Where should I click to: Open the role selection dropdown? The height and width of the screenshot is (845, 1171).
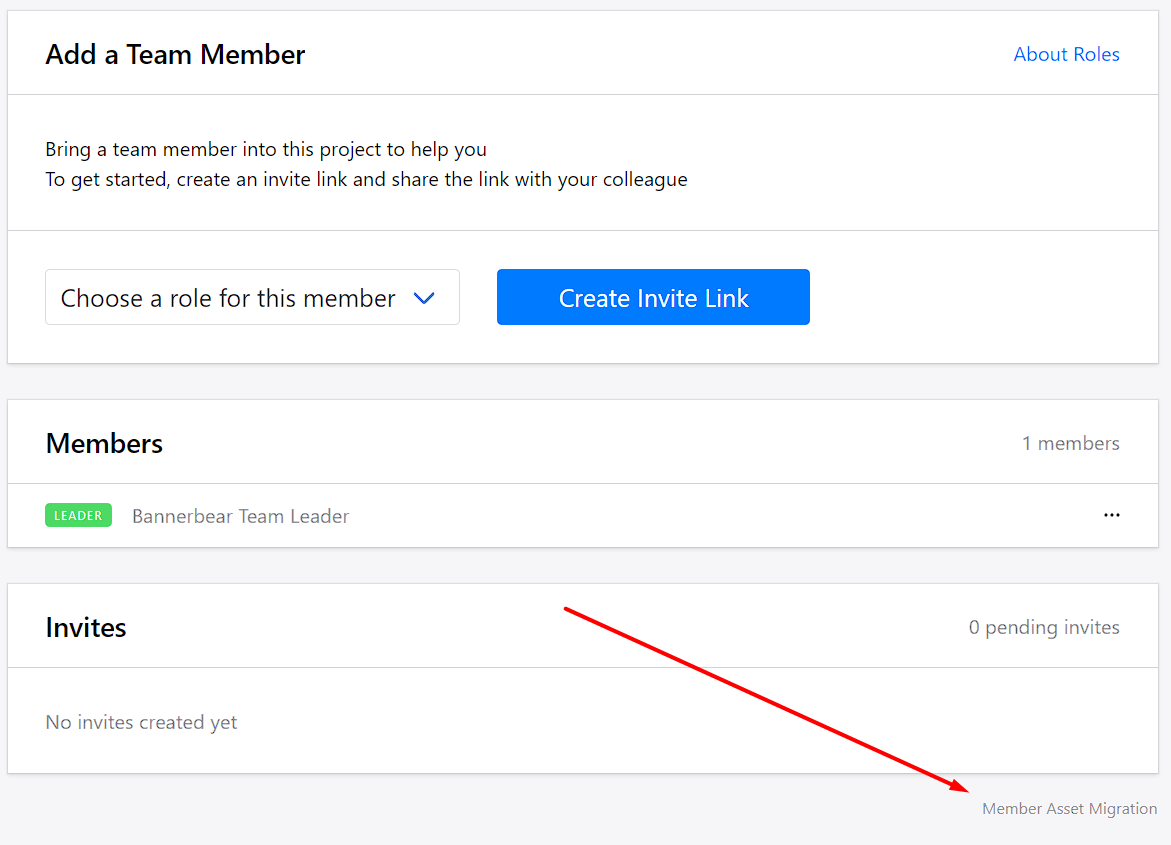(252, 297)
